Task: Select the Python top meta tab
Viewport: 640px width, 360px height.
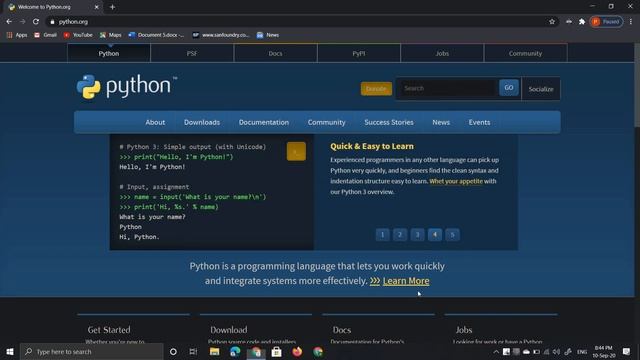Action: click(109, 53)
